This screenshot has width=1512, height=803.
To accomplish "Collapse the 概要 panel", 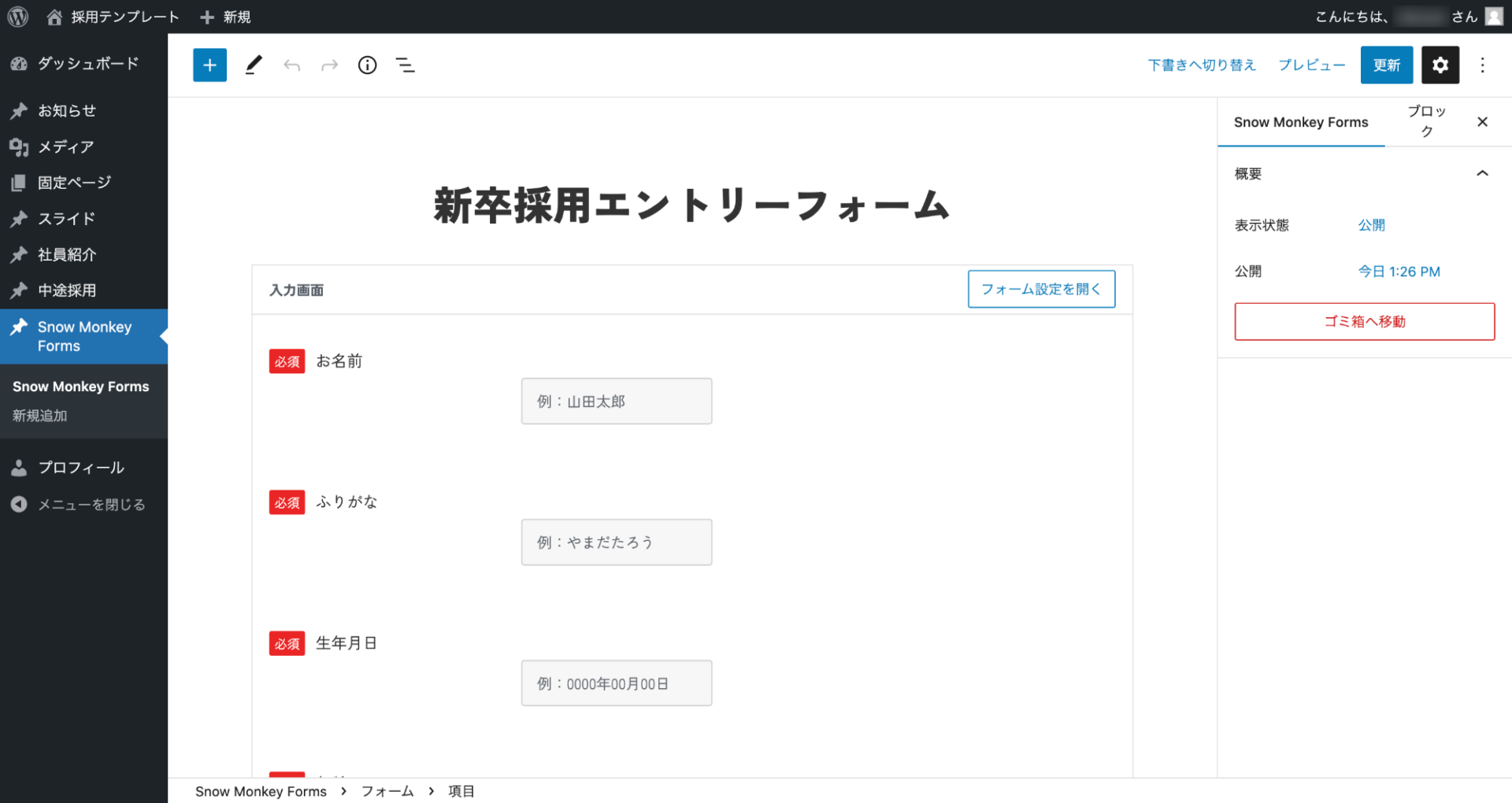I will pos(1482,173).
